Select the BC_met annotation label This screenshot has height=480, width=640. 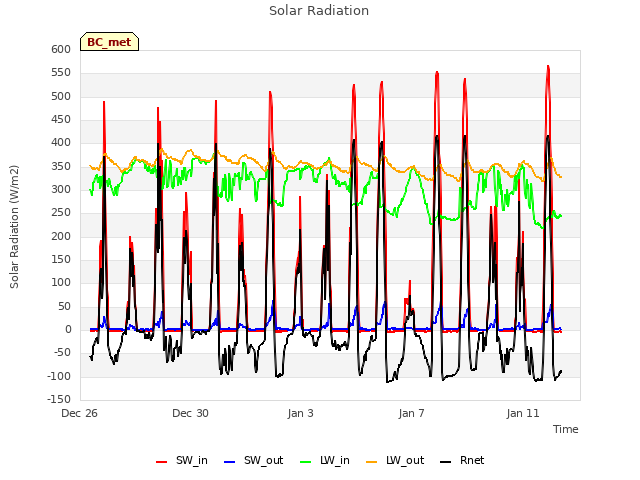[109, 42]
